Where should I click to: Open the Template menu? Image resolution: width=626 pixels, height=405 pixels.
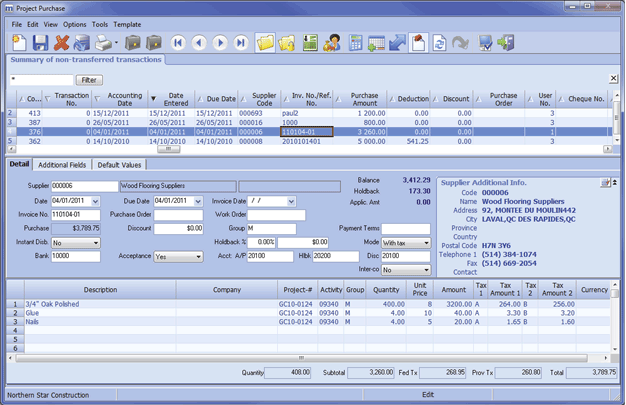point(127,23)
